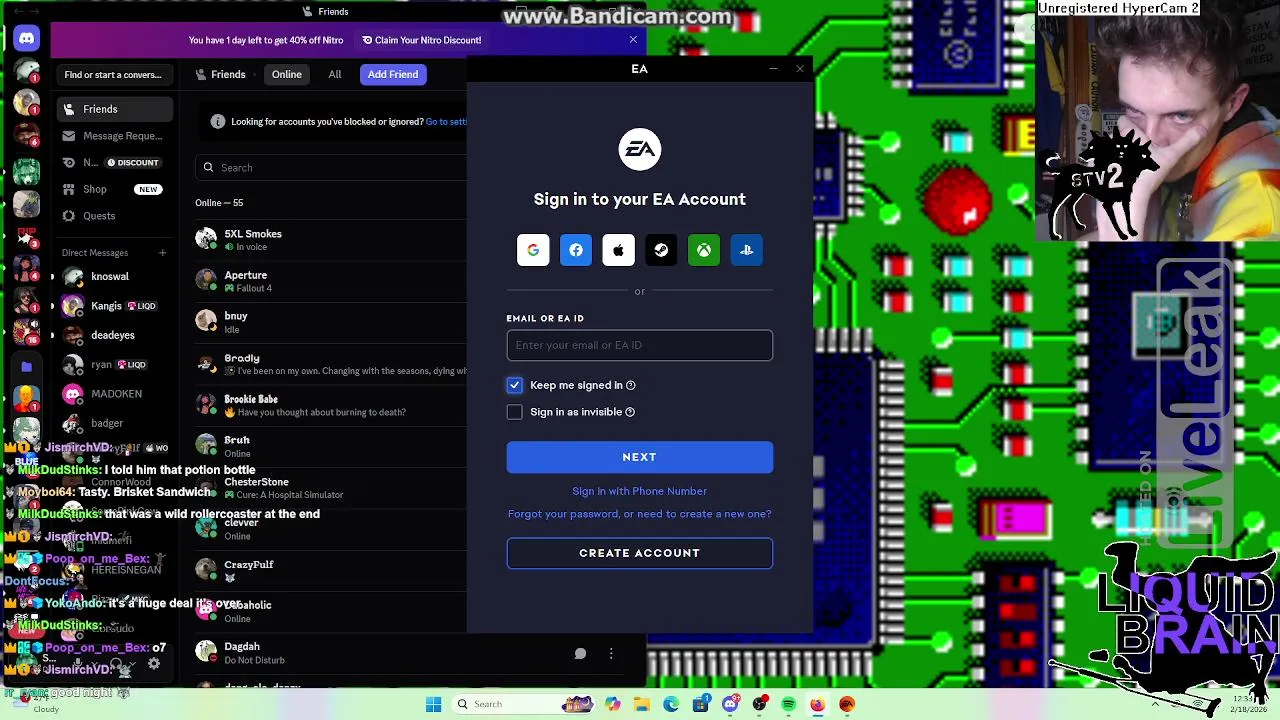
Task: Open the EA app taskbar icon
Action: tap(846, 704)
